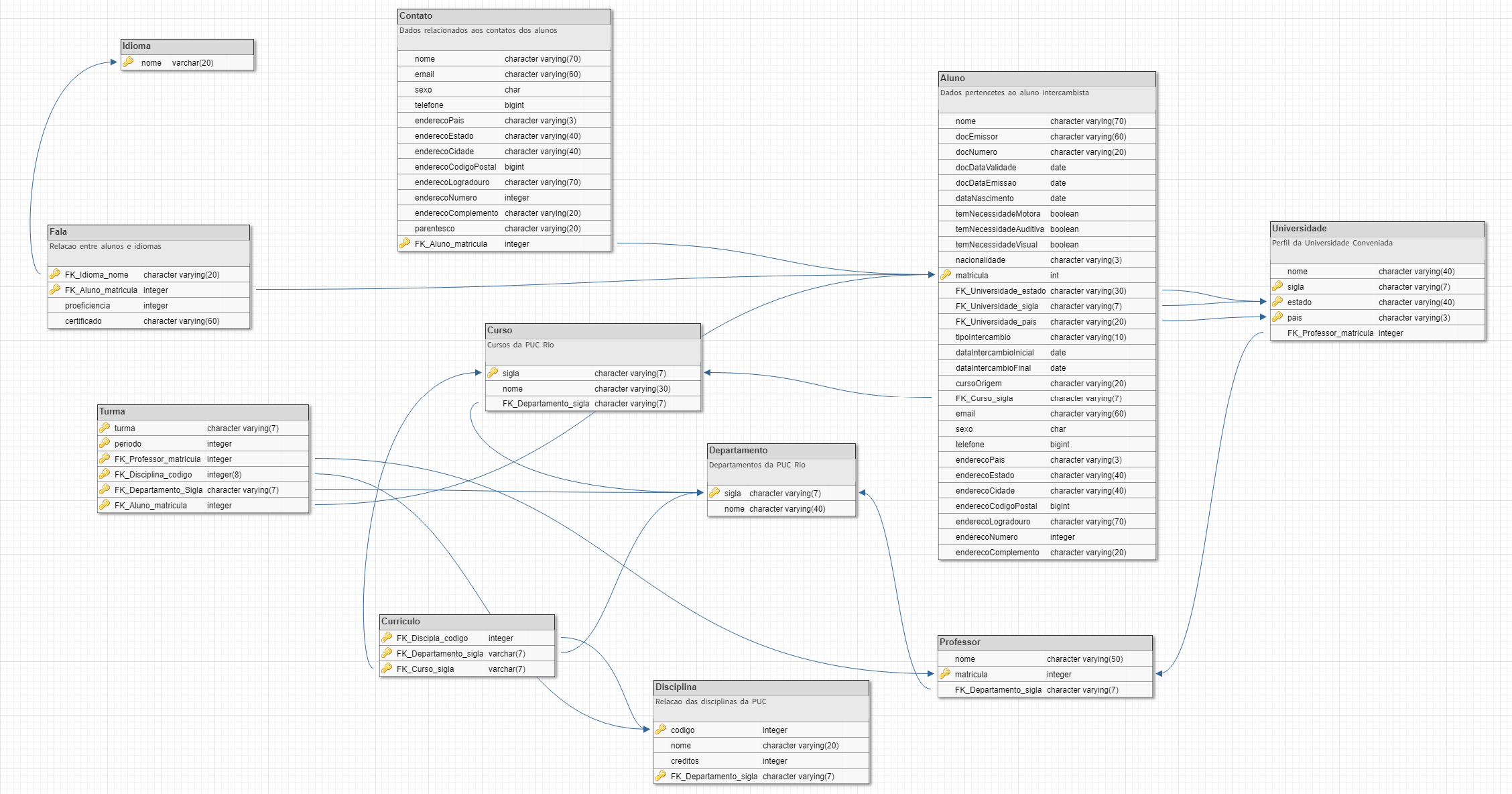Click the key icon beside Fala FK_Idioma_nome
The width and height of the screenshot is (1512, 794).
55,274
